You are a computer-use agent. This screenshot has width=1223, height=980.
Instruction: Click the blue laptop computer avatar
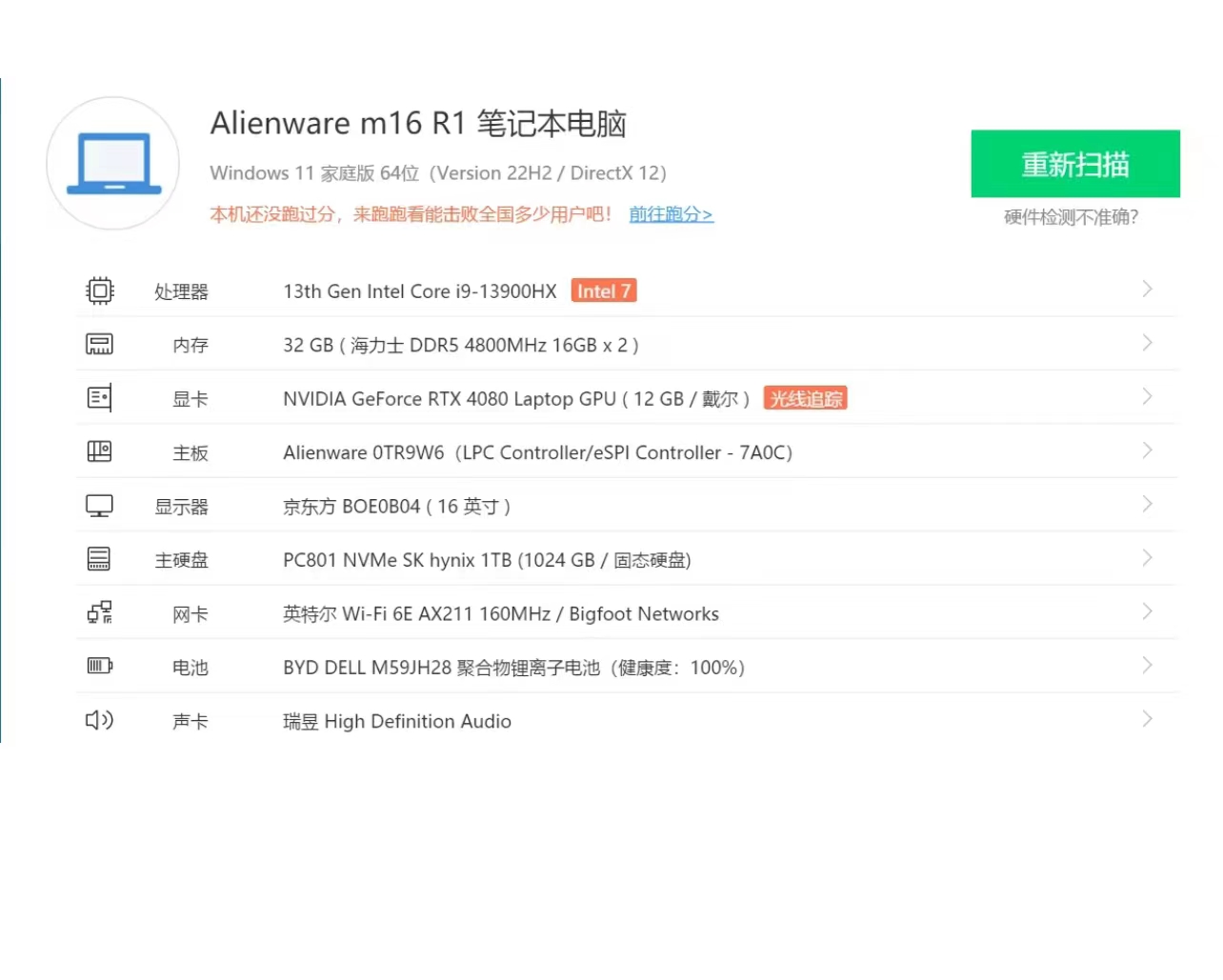click(113, 163)
